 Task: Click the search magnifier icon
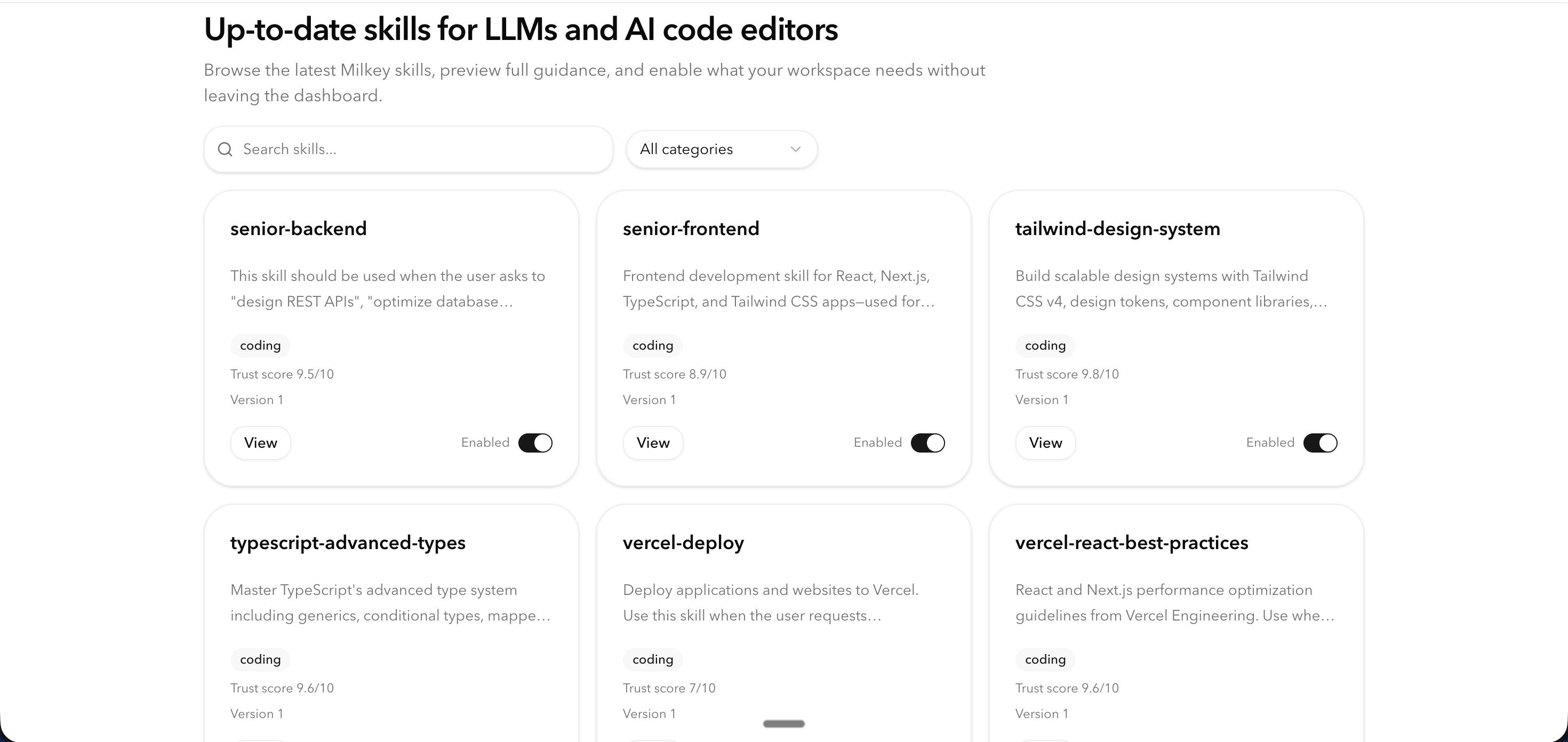tap(225, 150)
